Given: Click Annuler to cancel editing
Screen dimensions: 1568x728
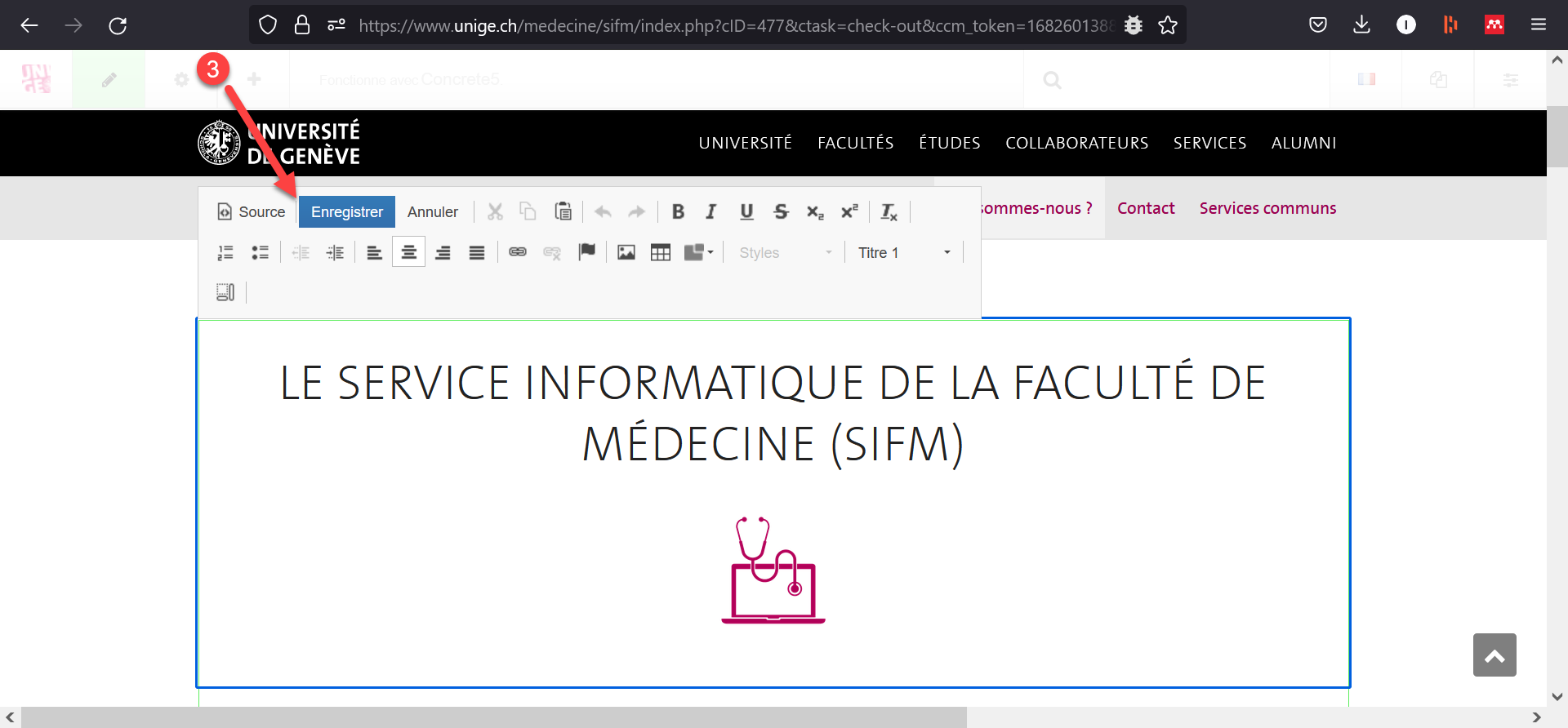Looking at the screenshot, I should point(433,212).
